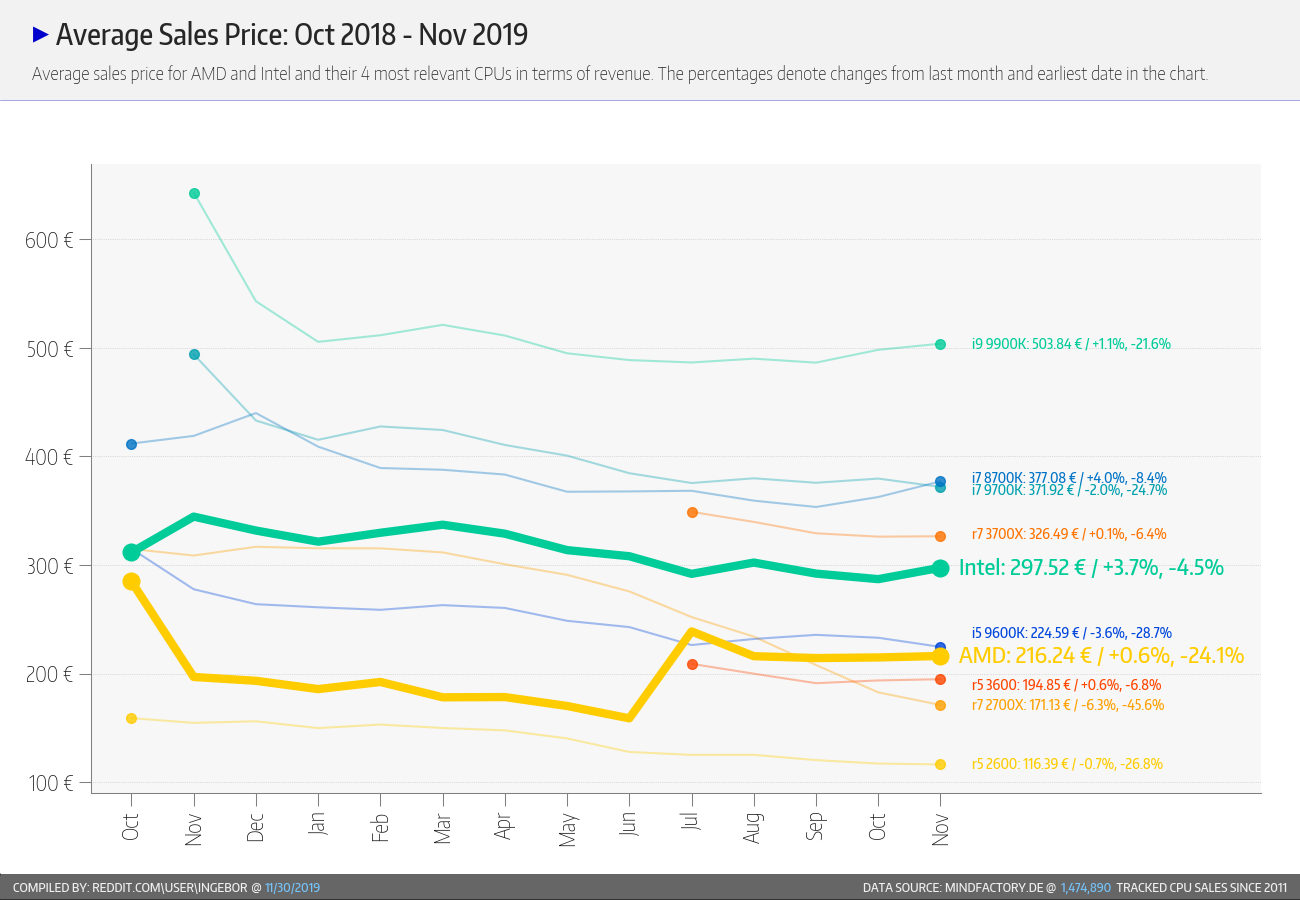Click AMD's large yellow starting marker at Oct 2018
This screenshot has height=900, width=1300.
(x=131, y=581)
